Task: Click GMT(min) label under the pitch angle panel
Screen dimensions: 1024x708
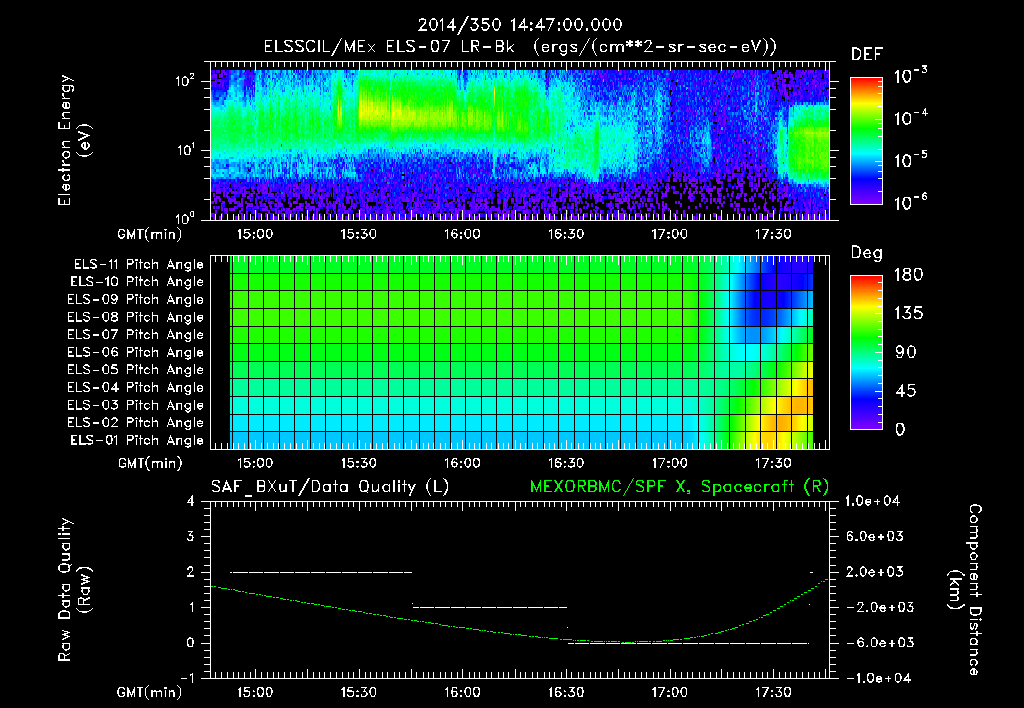Action: tap(150, 464)
